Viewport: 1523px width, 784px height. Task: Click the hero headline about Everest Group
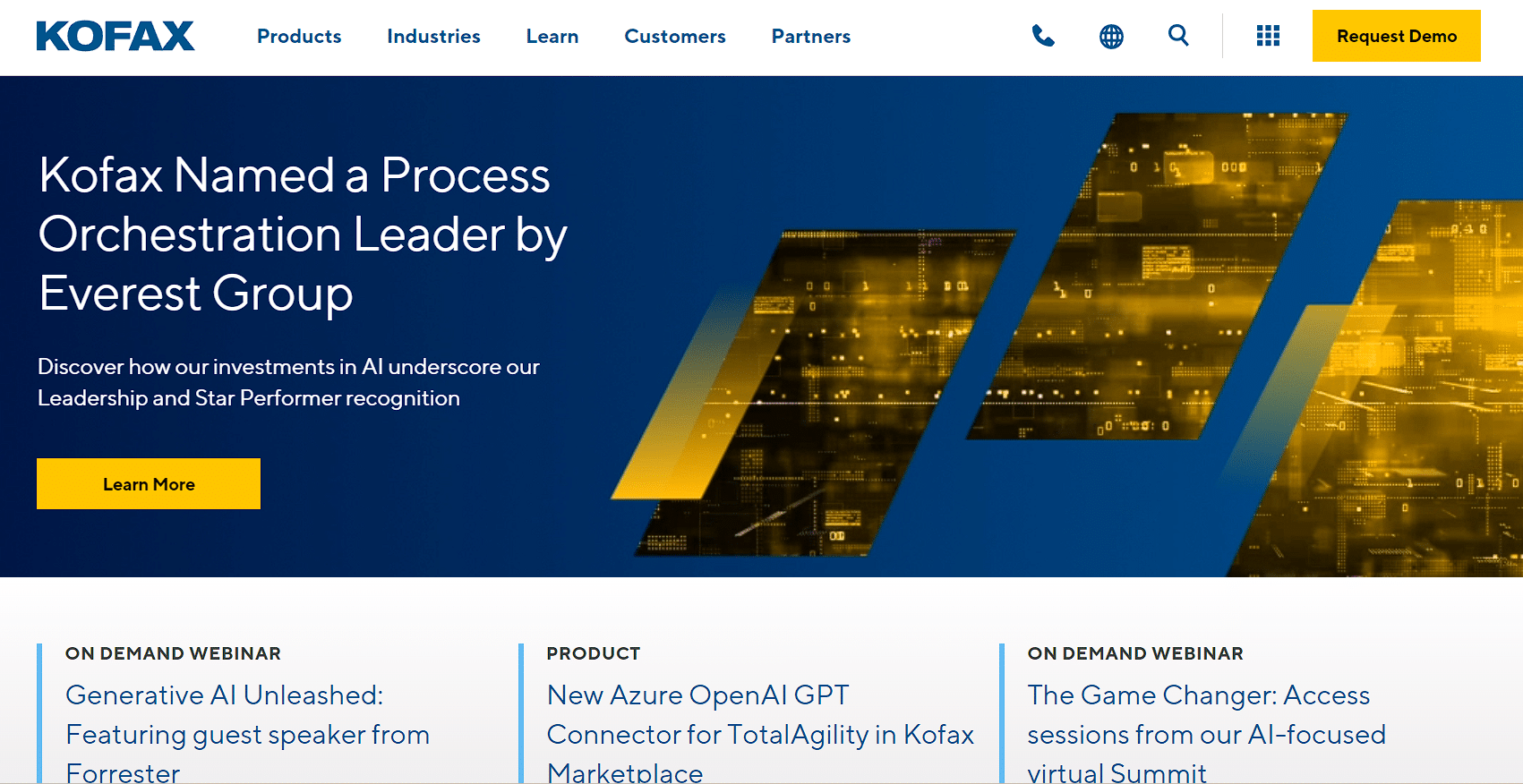coord(303,234)
